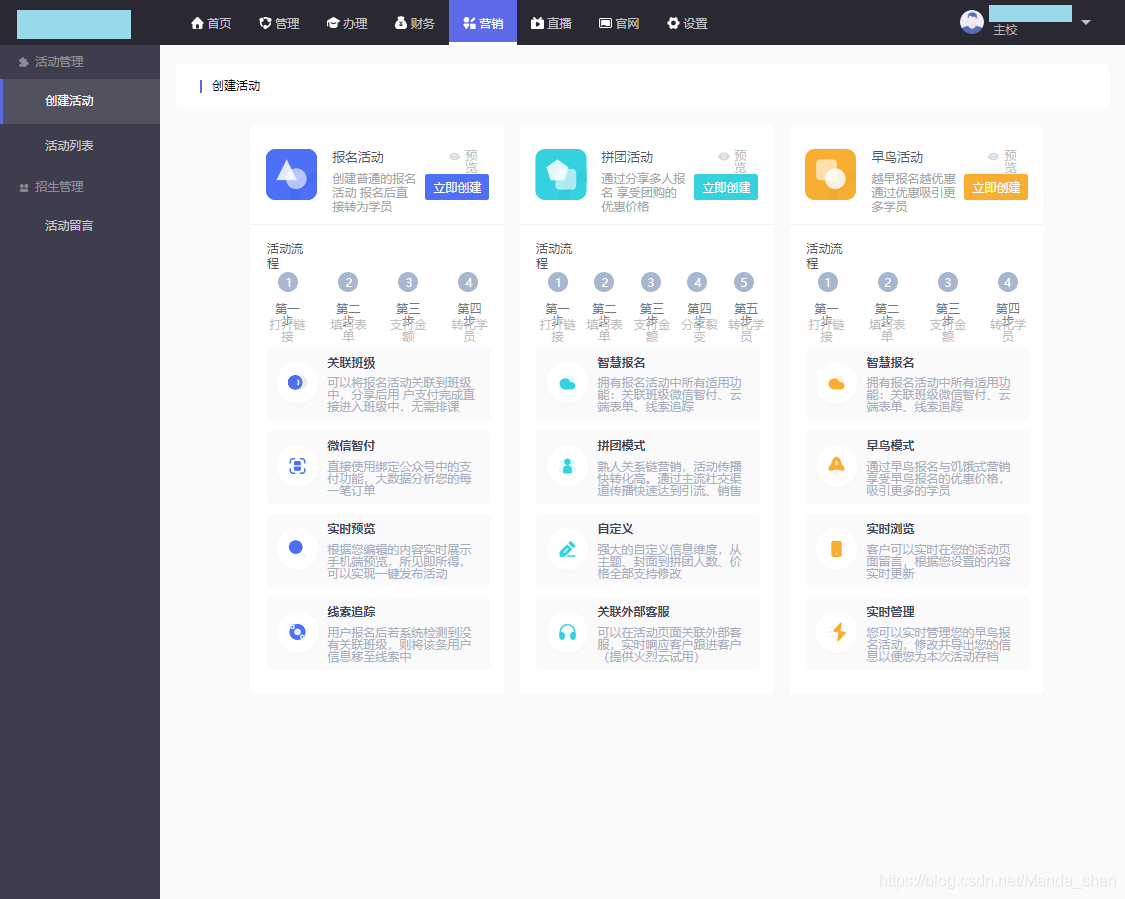Image resolution: width=1125 pixels, height=899 pixels.
Task: Click the orange 智慧报名 cloud icon
Action: pyautogui.click(x=836, y=382)
